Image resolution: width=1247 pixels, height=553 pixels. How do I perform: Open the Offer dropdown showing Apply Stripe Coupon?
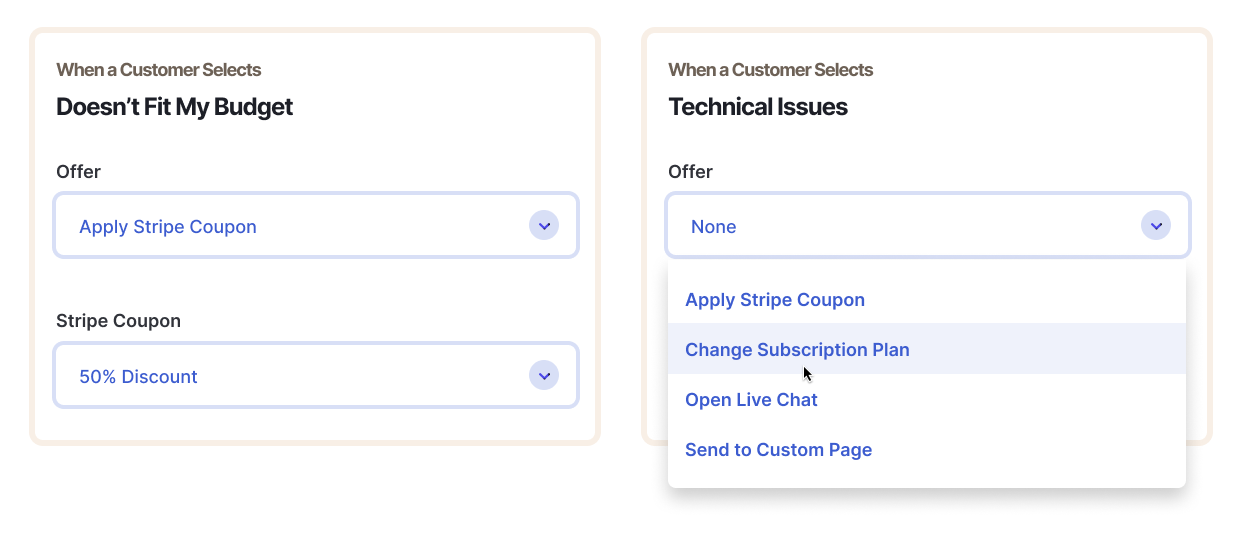tap(315, 226)
